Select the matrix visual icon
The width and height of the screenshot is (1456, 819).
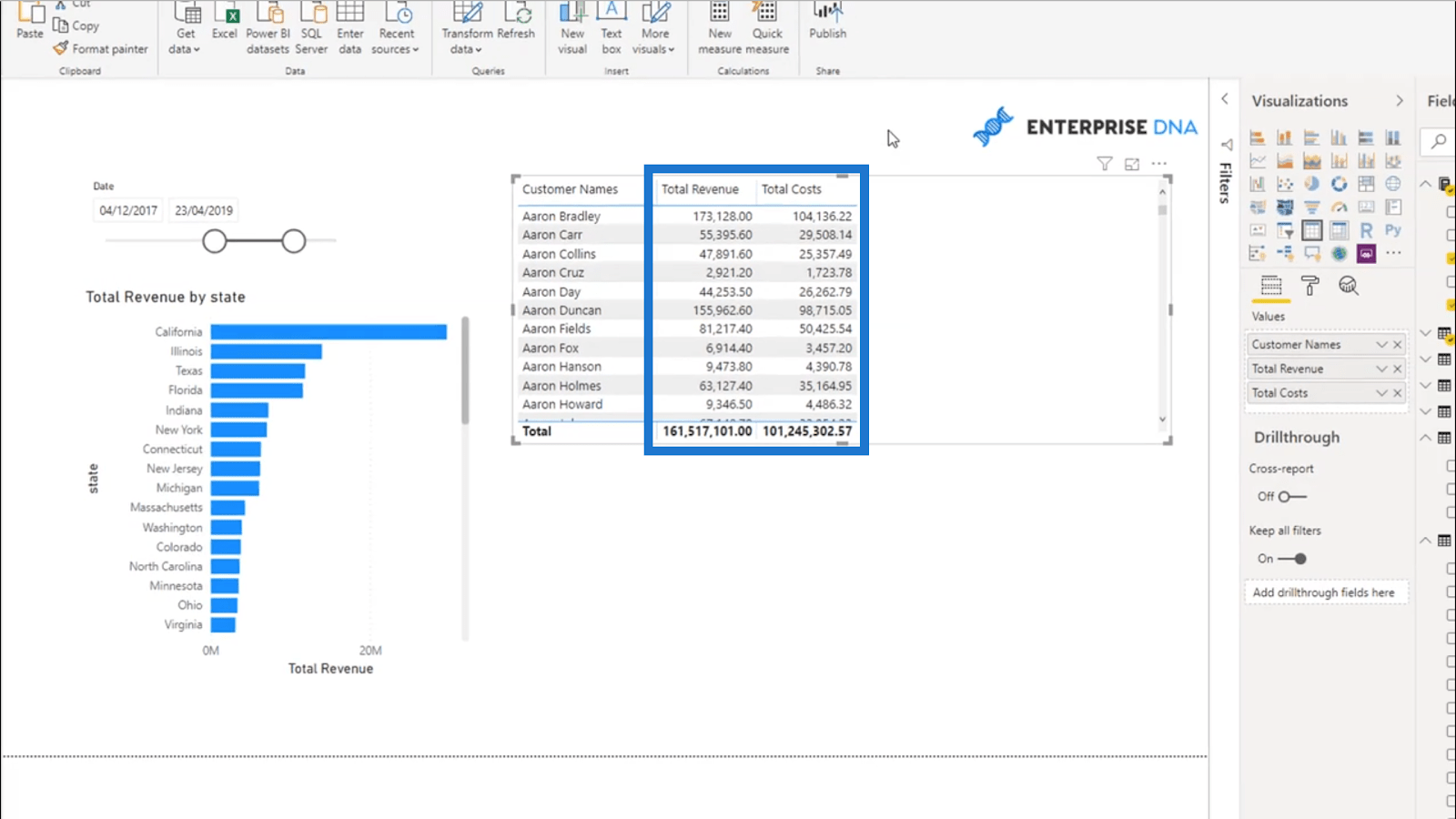(1339, 230)
